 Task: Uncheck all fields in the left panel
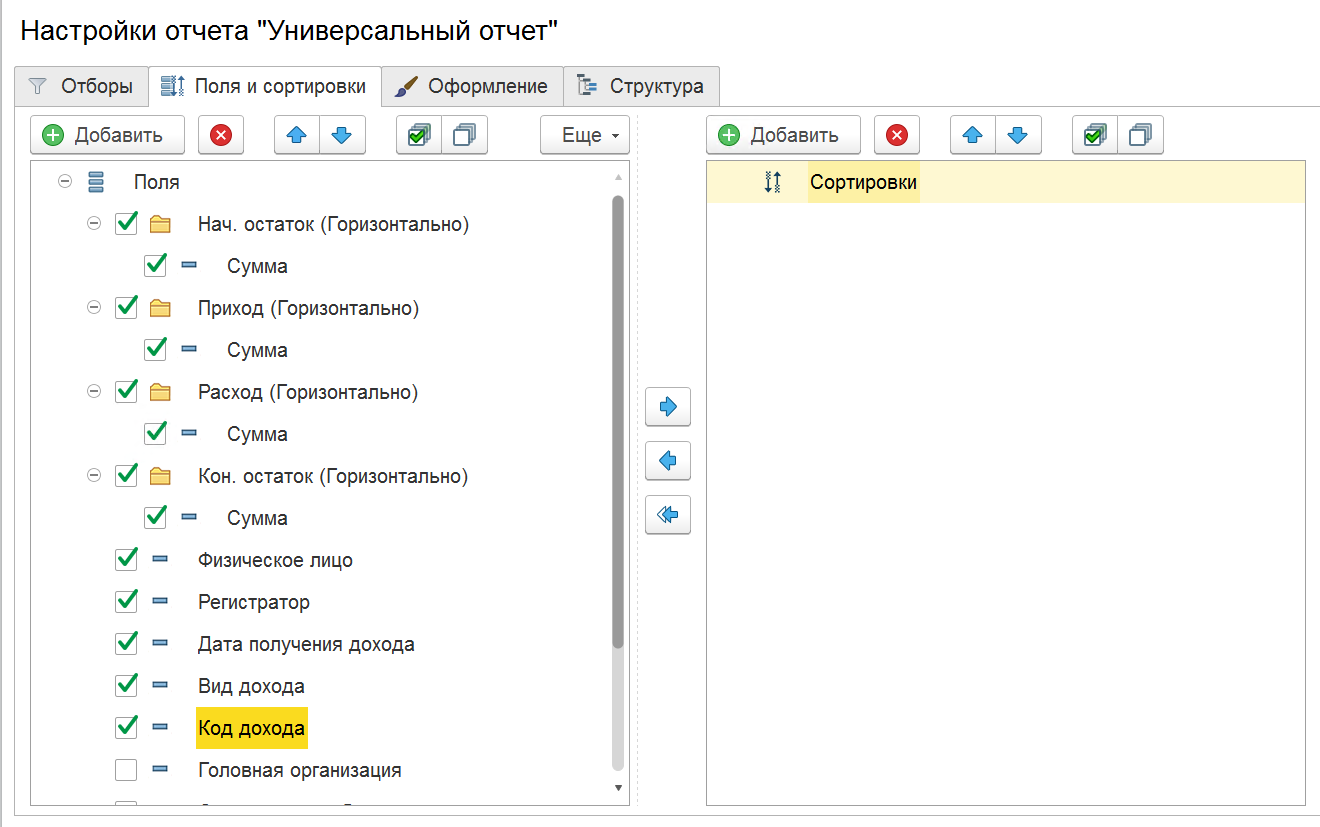464,135
